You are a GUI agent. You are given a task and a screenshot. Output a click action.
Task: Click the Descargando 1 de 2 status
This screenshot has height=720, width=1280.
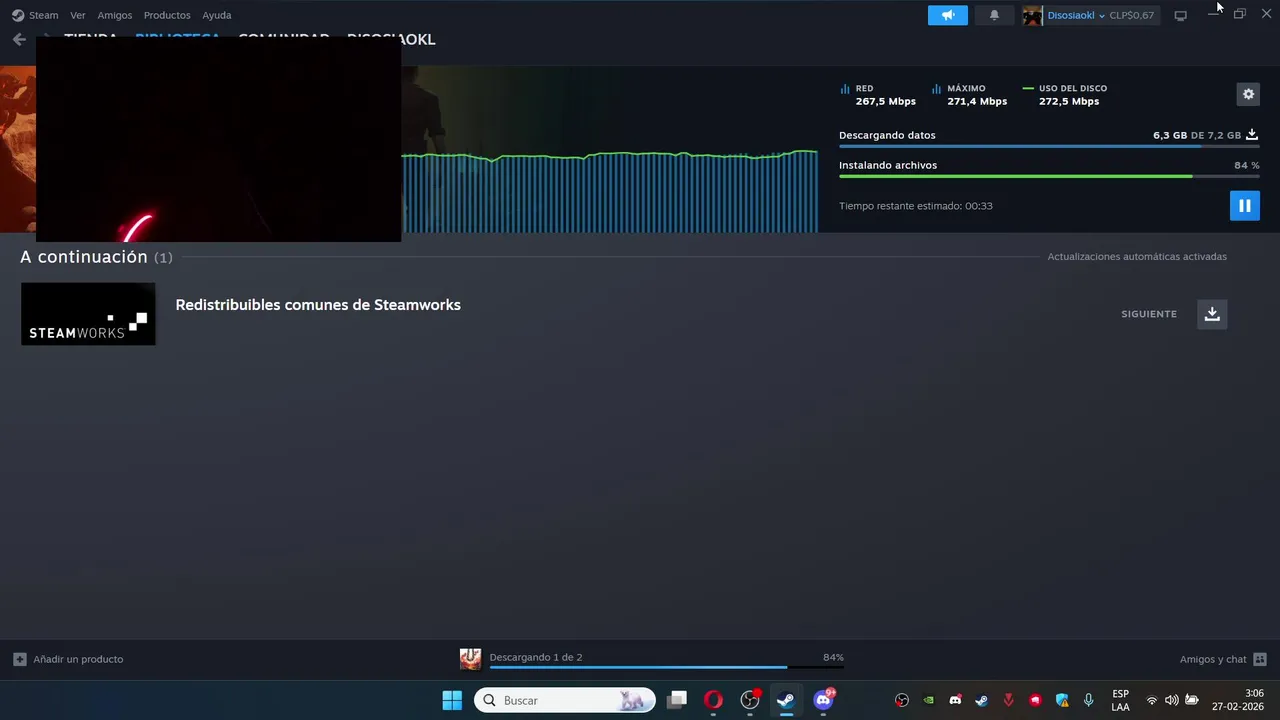pyautogui.click(x=536, y=657)
